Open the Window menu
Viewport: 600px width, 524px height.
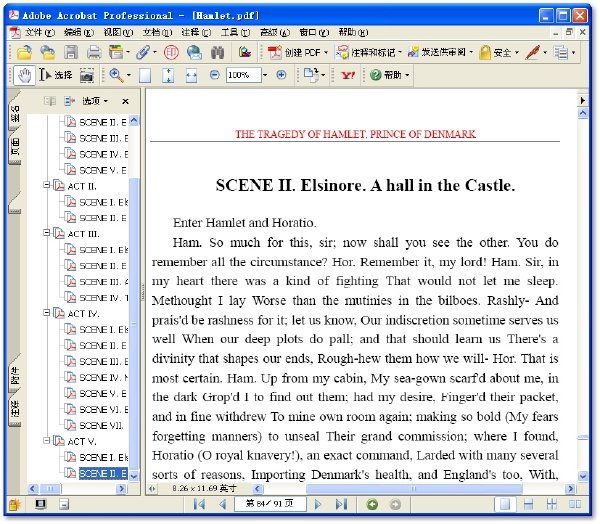(314, 32)
